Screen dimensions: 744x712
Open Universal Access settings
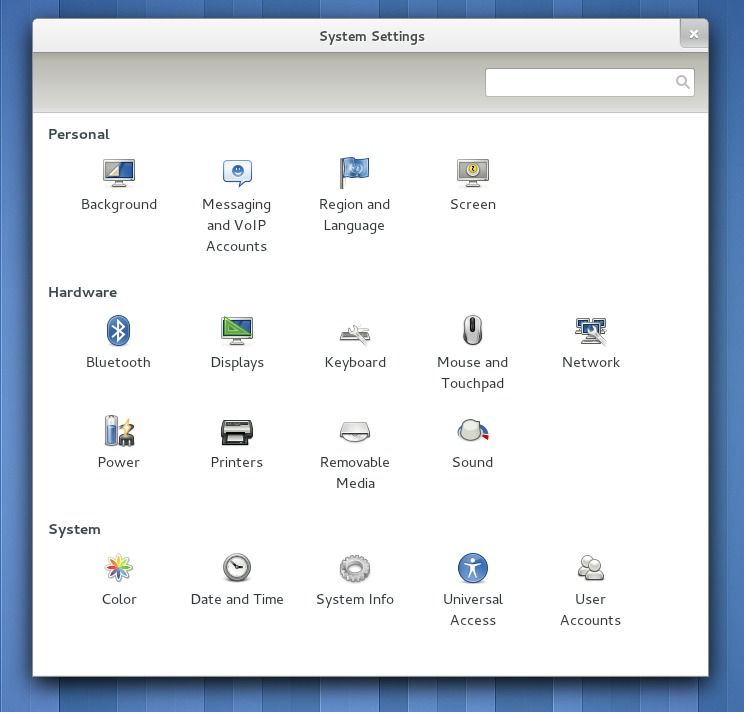(x=472, y=568)
